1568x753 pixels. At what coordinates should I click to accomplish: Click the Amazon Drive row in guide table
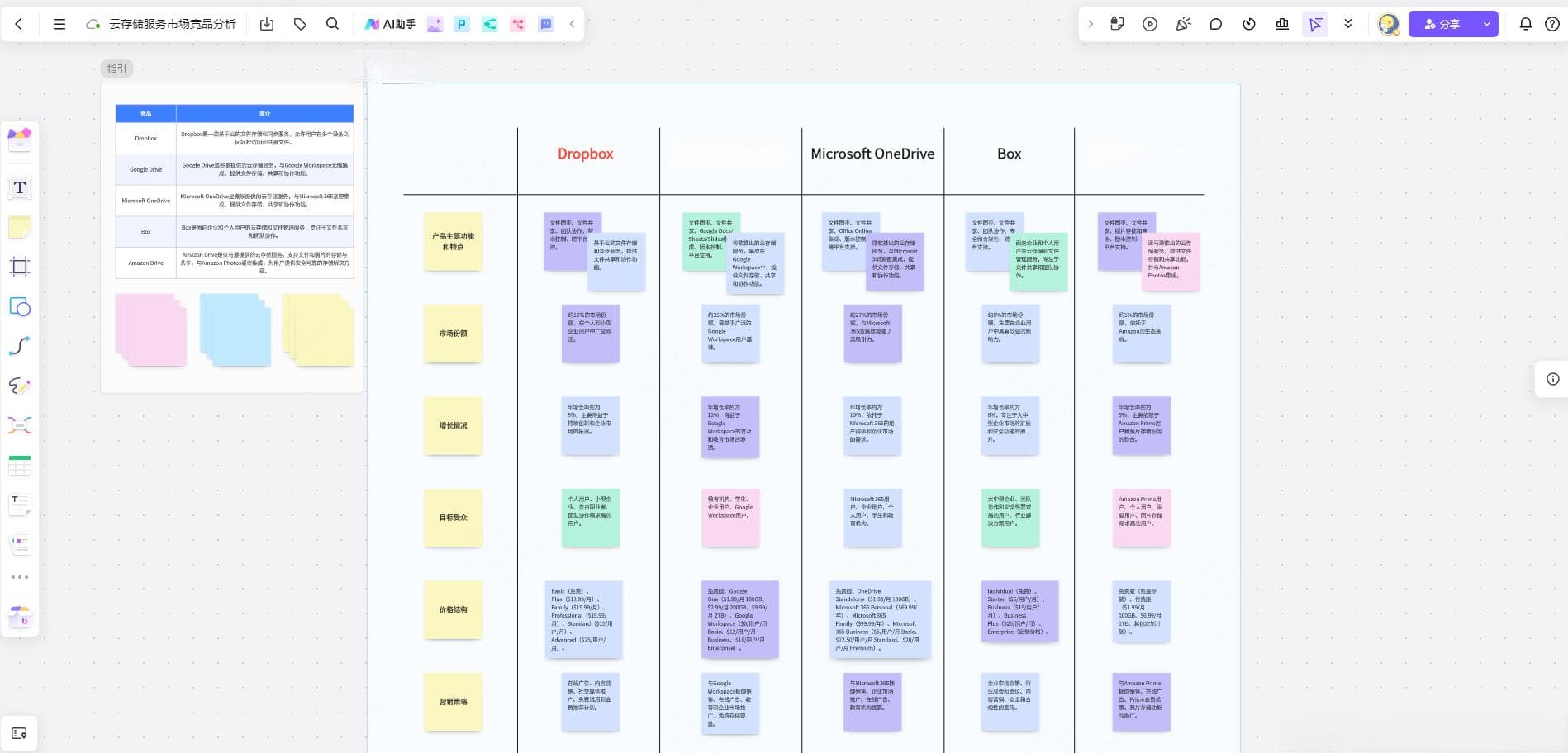pyautogui.click(x=235, y=263)
